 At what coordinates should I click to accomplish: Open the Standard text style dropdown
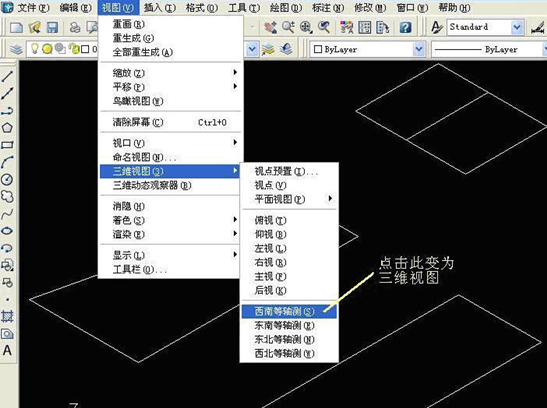coord(485,27)
